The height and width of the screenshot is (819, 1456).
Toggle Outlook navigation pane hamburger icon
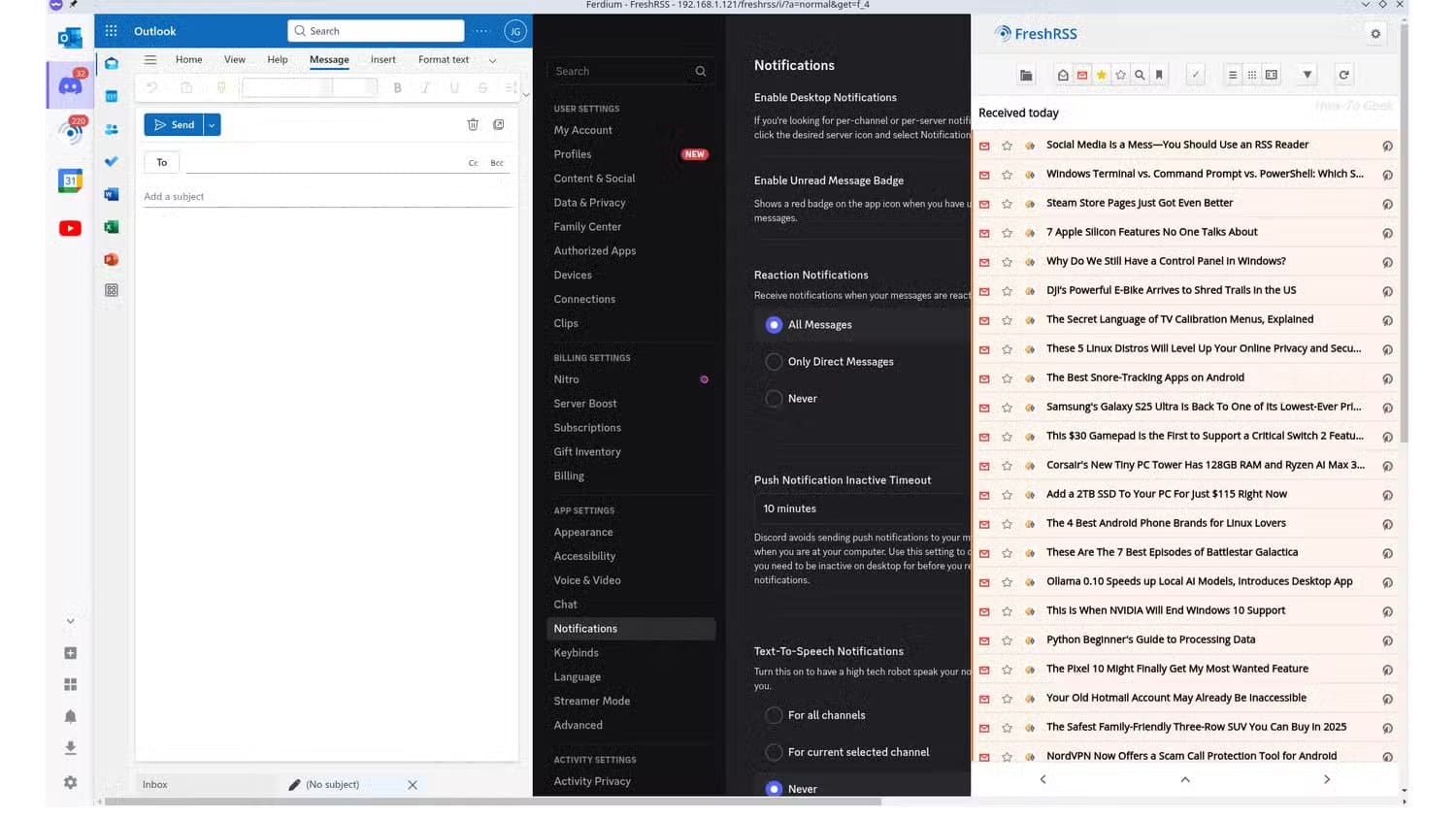150,59
